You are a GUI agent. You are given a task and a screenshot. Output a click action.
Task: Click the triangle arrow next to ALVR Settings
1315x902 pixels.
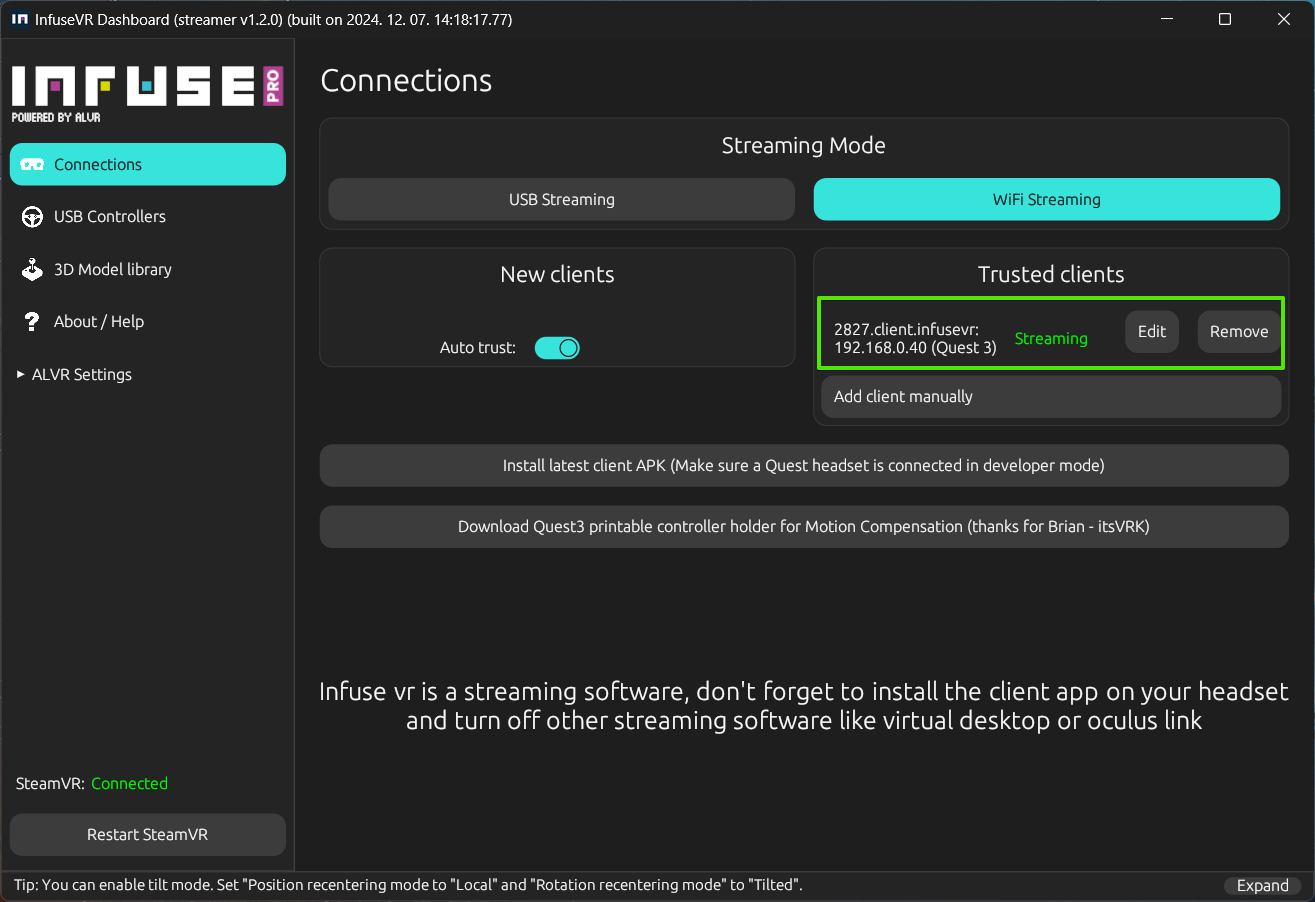pos(20,375)
